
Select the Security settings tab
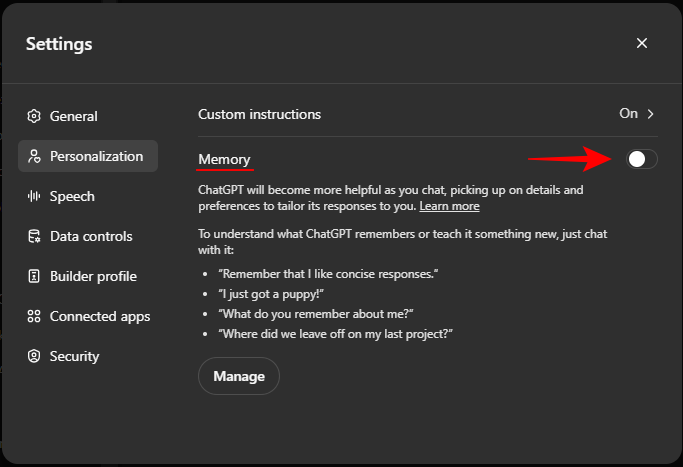click(74, 356)
